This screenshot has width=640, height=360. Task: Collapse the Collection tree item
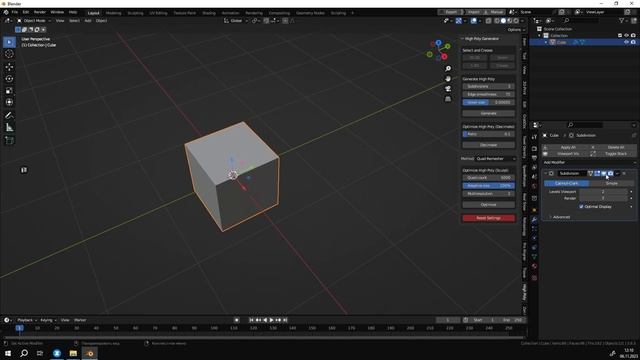[x=540, y=36]
